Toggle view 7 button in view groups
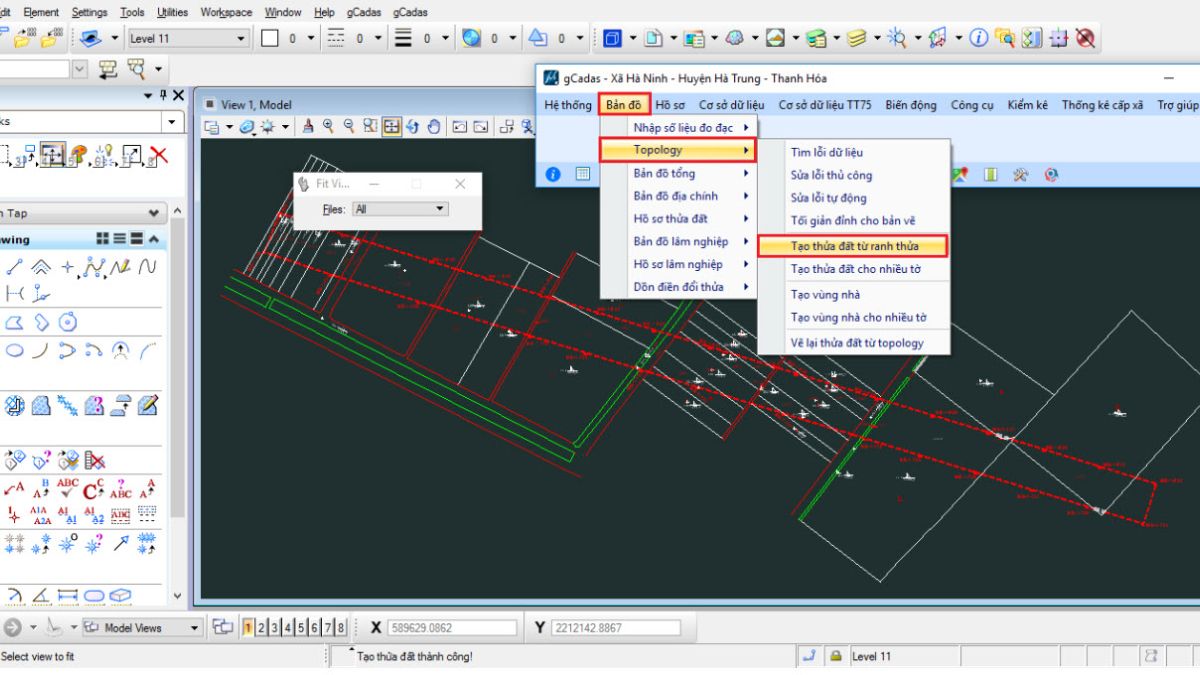Viewport: 1200px width, 675px height. [327, 627]
